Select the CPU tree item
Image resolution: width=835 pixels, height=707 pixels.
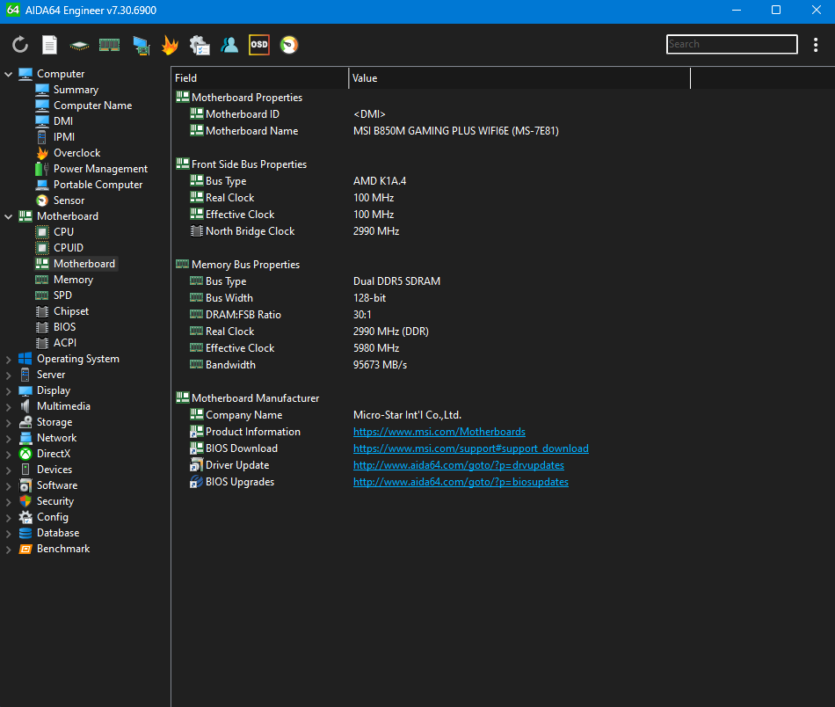click(x=63, y=232)
